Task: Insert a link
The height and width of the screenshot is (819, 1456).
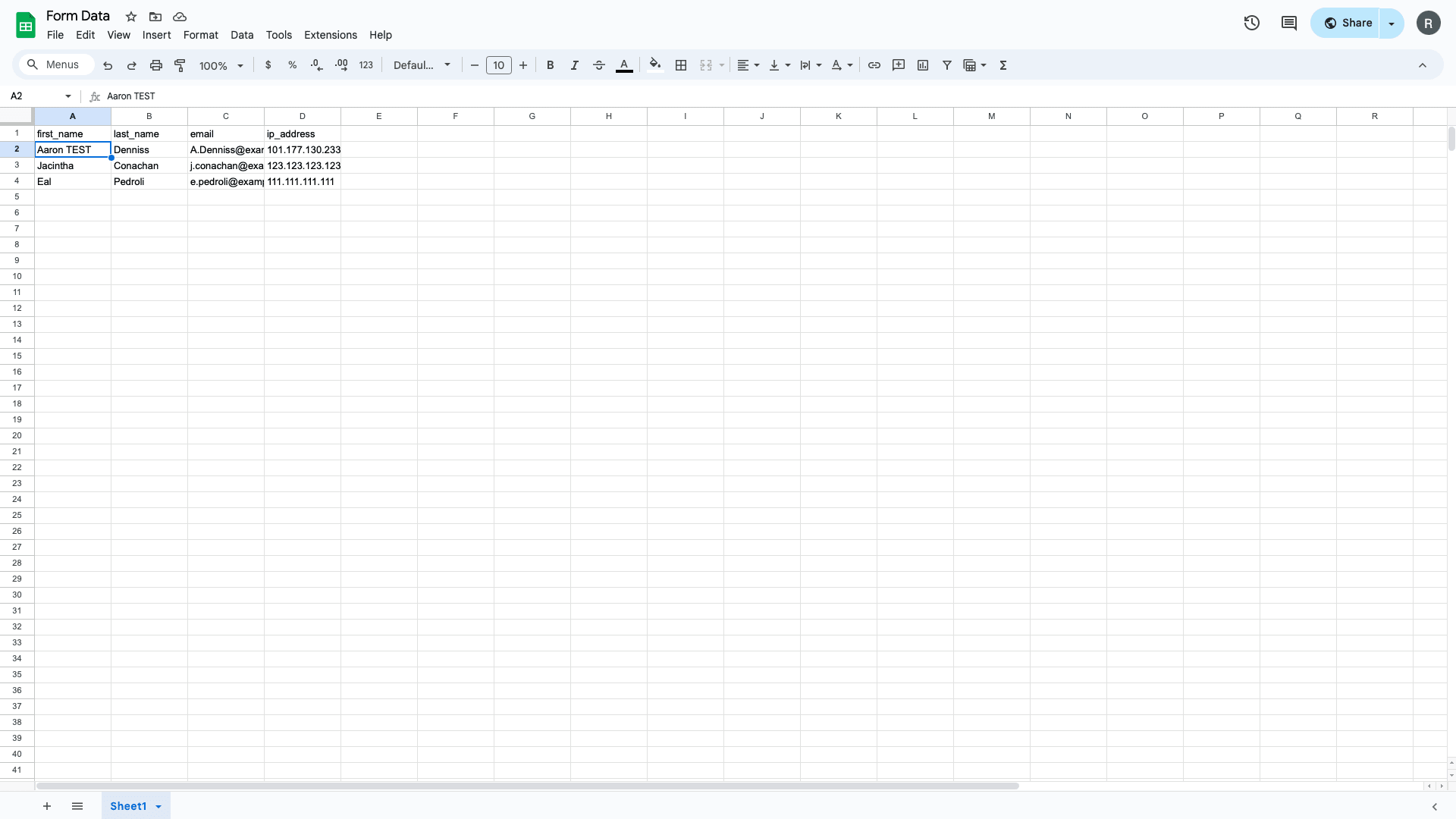Action: pyautogui.click(x=874, y=65)
